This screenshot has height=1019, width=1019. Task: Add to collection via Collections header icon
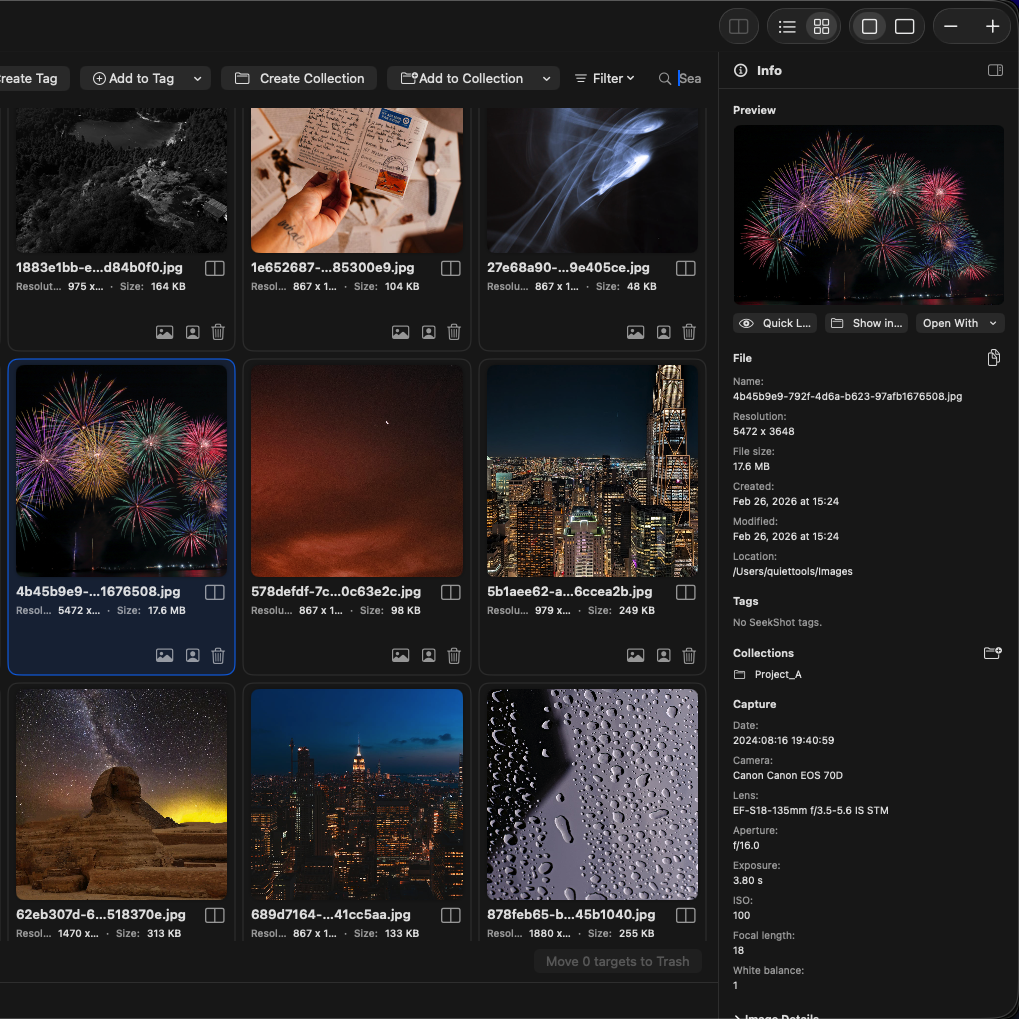[x=992, y=653]
